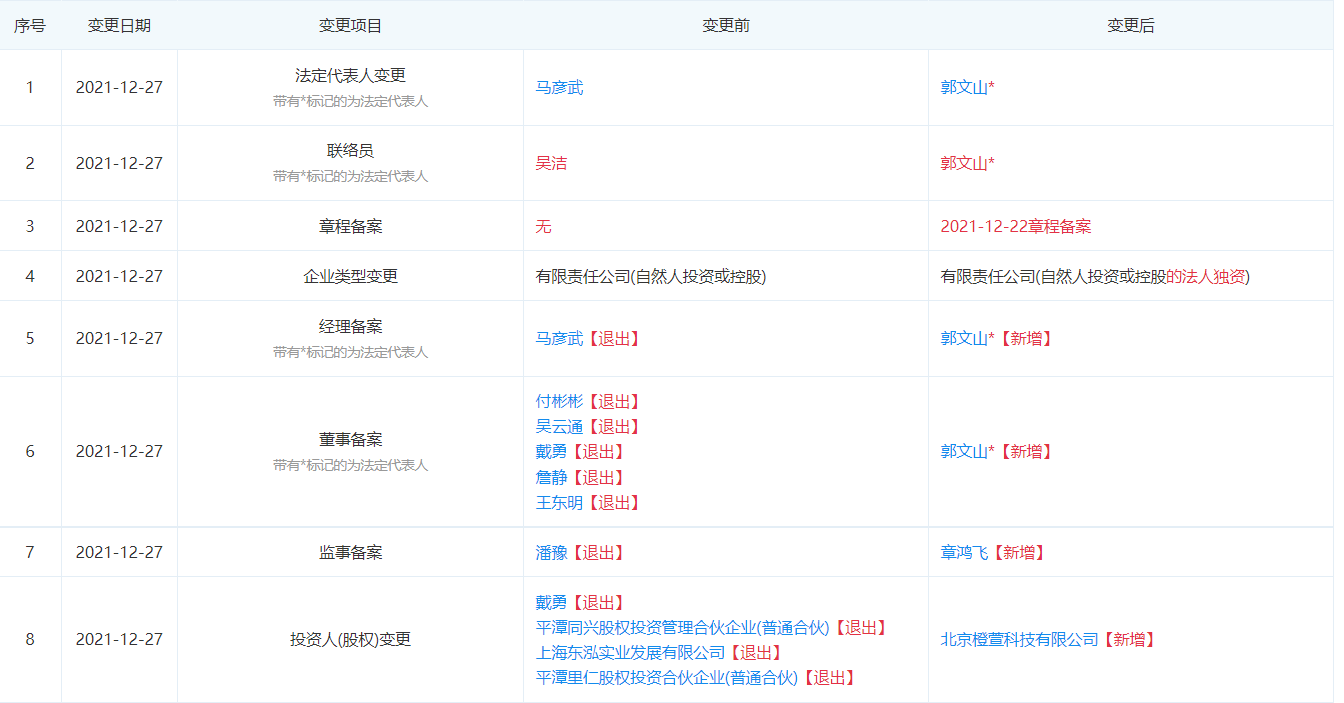Click 詹静 in the 董事备案 list
The image size is (1344, 703).
pyautogui.click(x=551, y=477)
